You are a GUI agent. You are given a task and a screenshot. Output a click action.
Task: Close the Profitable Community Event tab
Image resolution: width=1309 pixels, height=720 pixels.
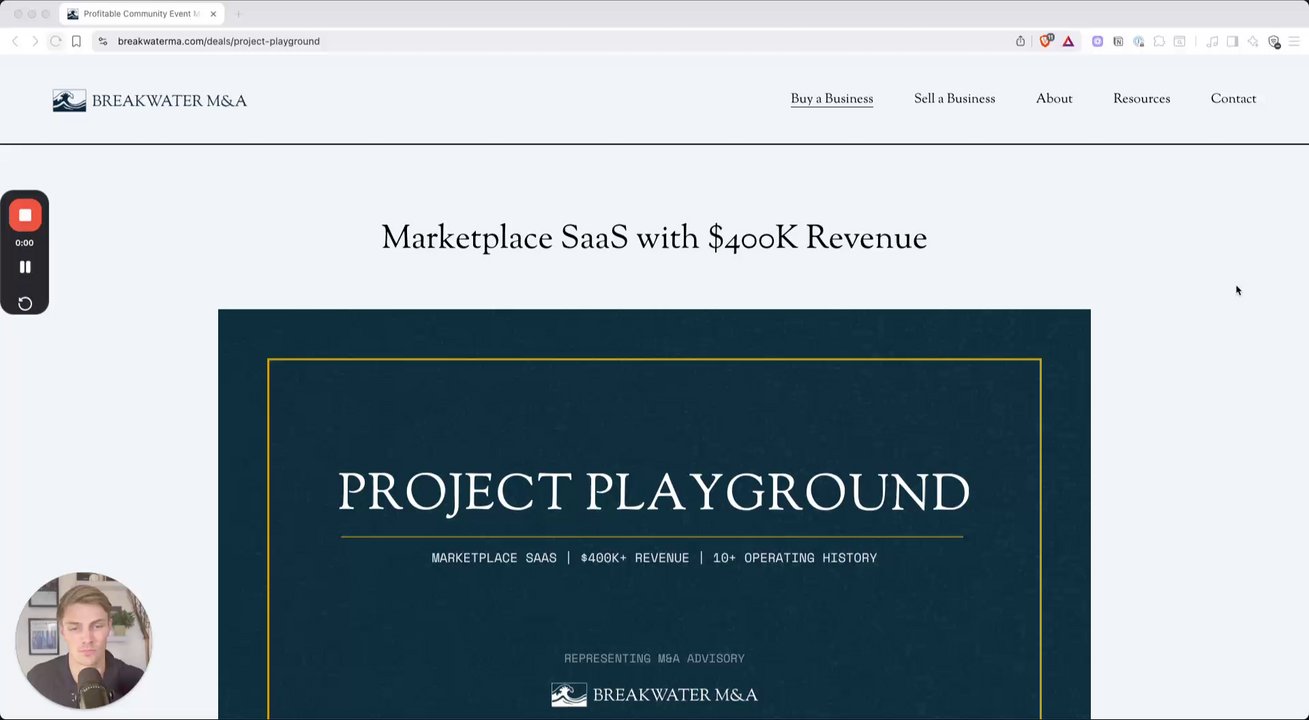click(213, 14)
